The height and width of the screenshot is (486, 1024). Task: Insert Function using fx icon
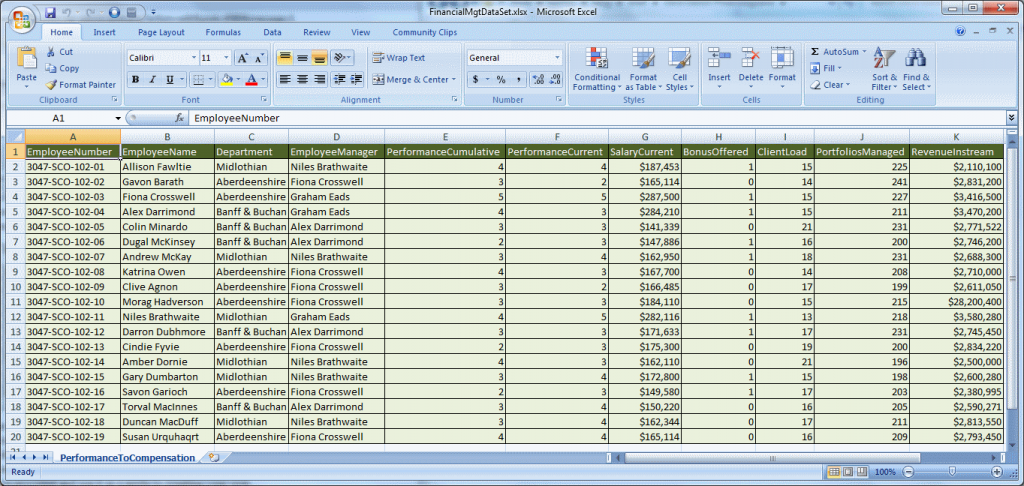179,118
